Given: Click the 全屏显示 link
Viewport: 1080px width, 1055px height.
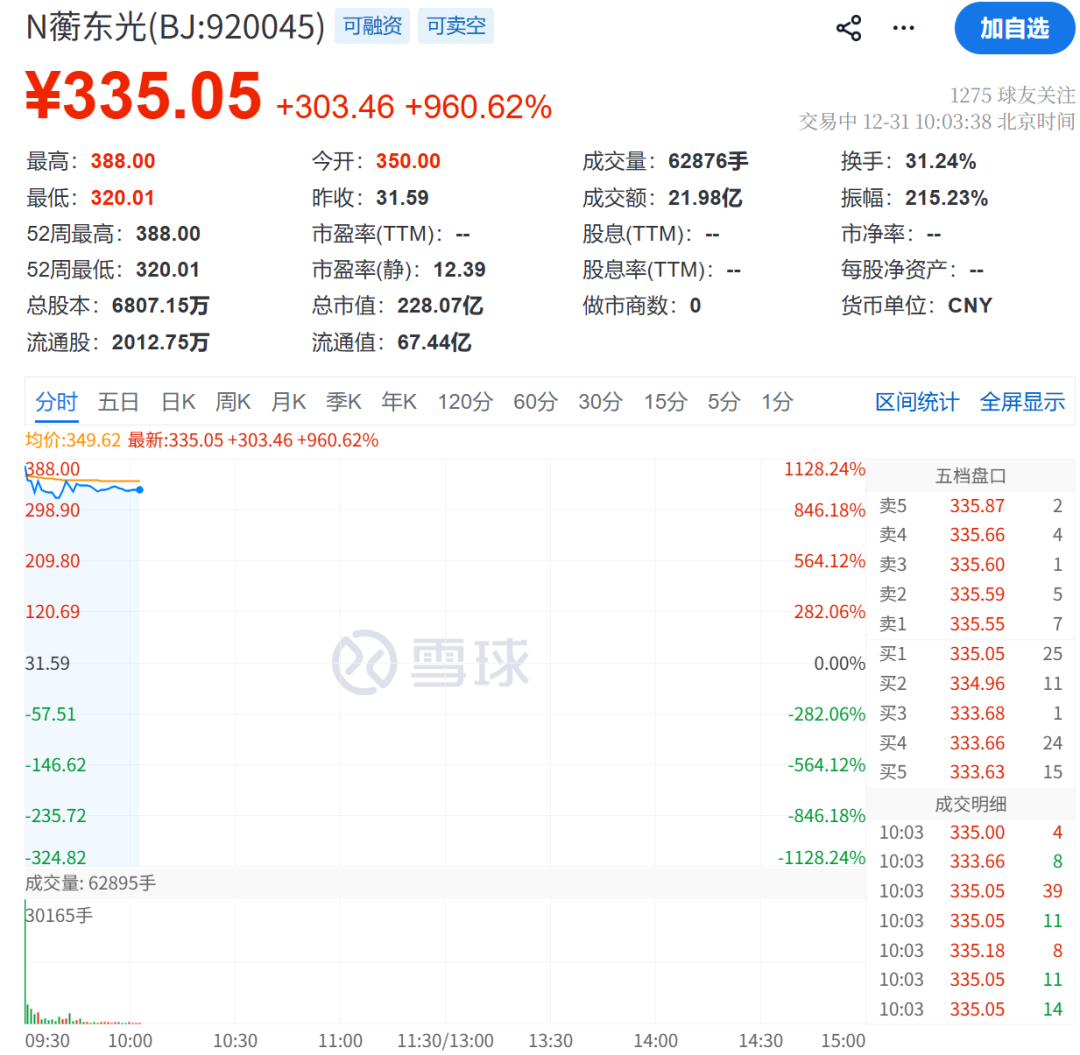Looking at the screenshot, I should 1022,402.
